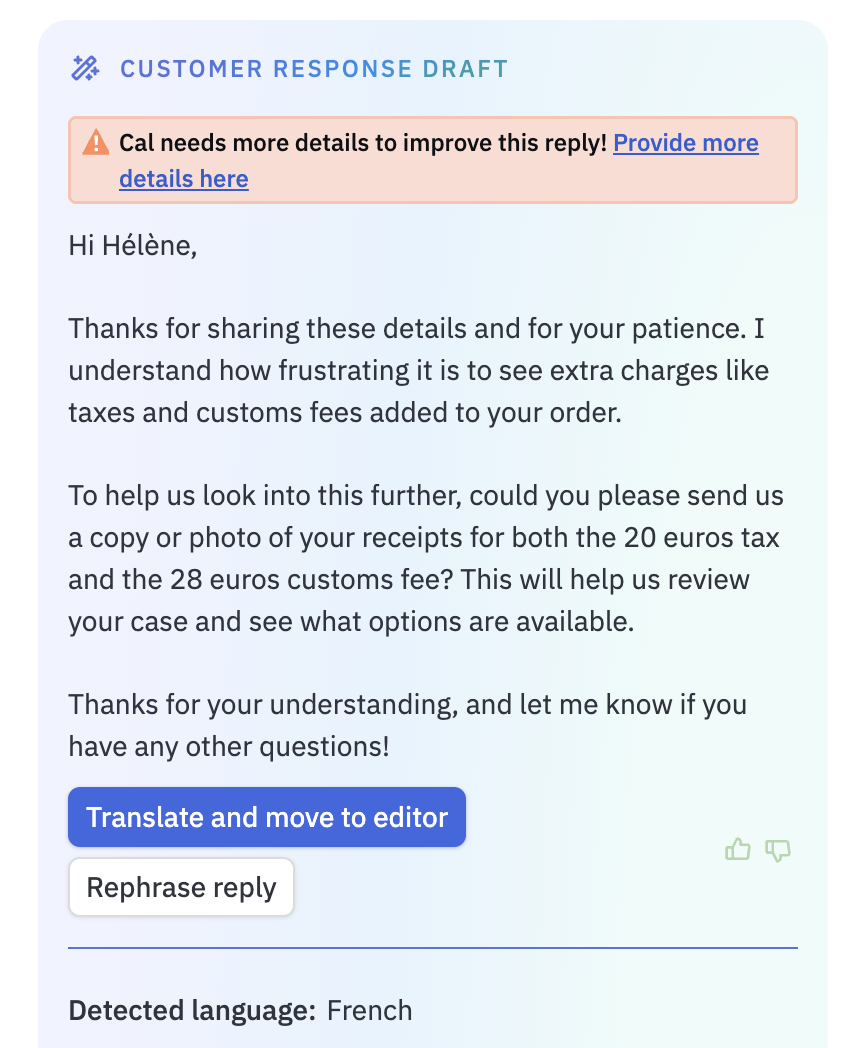Click the blue horizontal divider line
The height and width of the screenshot is (1048, 864).
coord(433,948)
